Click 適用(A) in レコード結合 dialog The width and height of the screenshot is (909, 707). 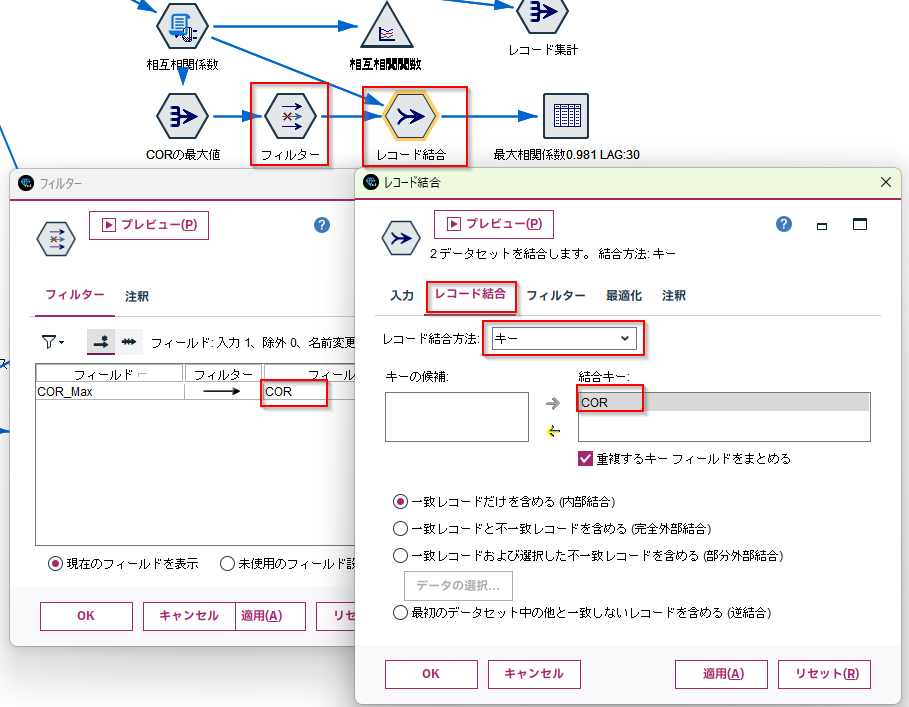[x=721, y=674]
